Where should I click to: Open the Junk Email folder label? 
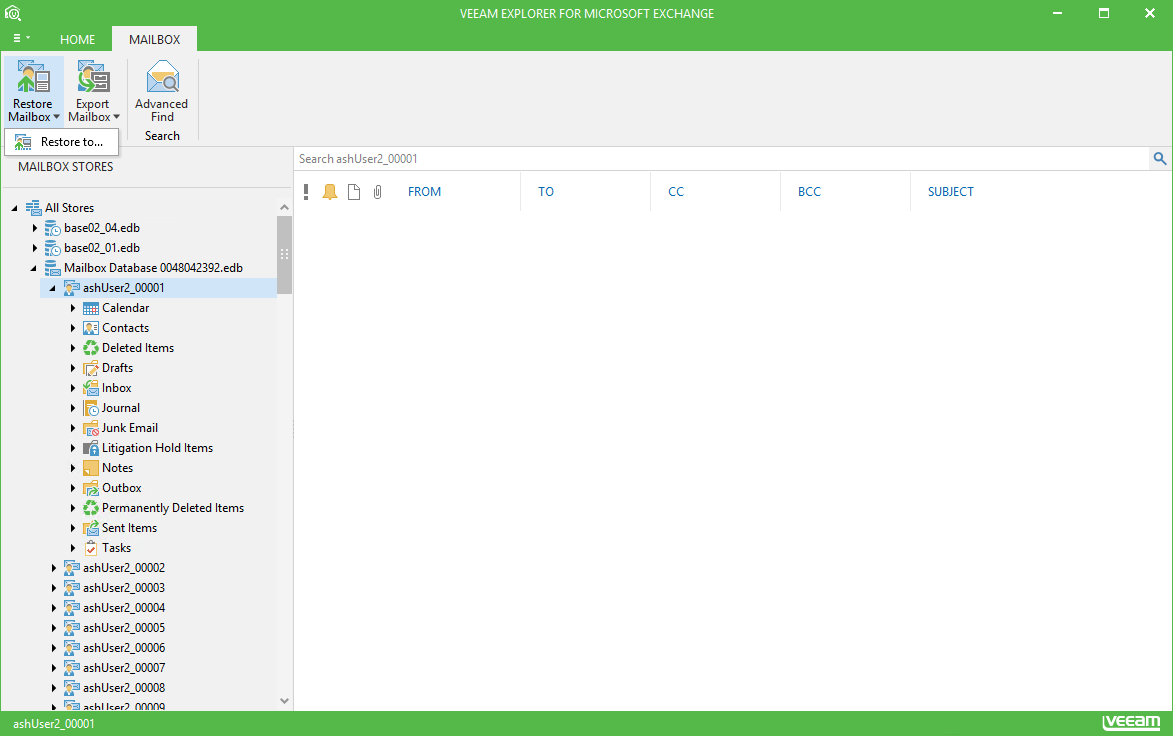130,428
